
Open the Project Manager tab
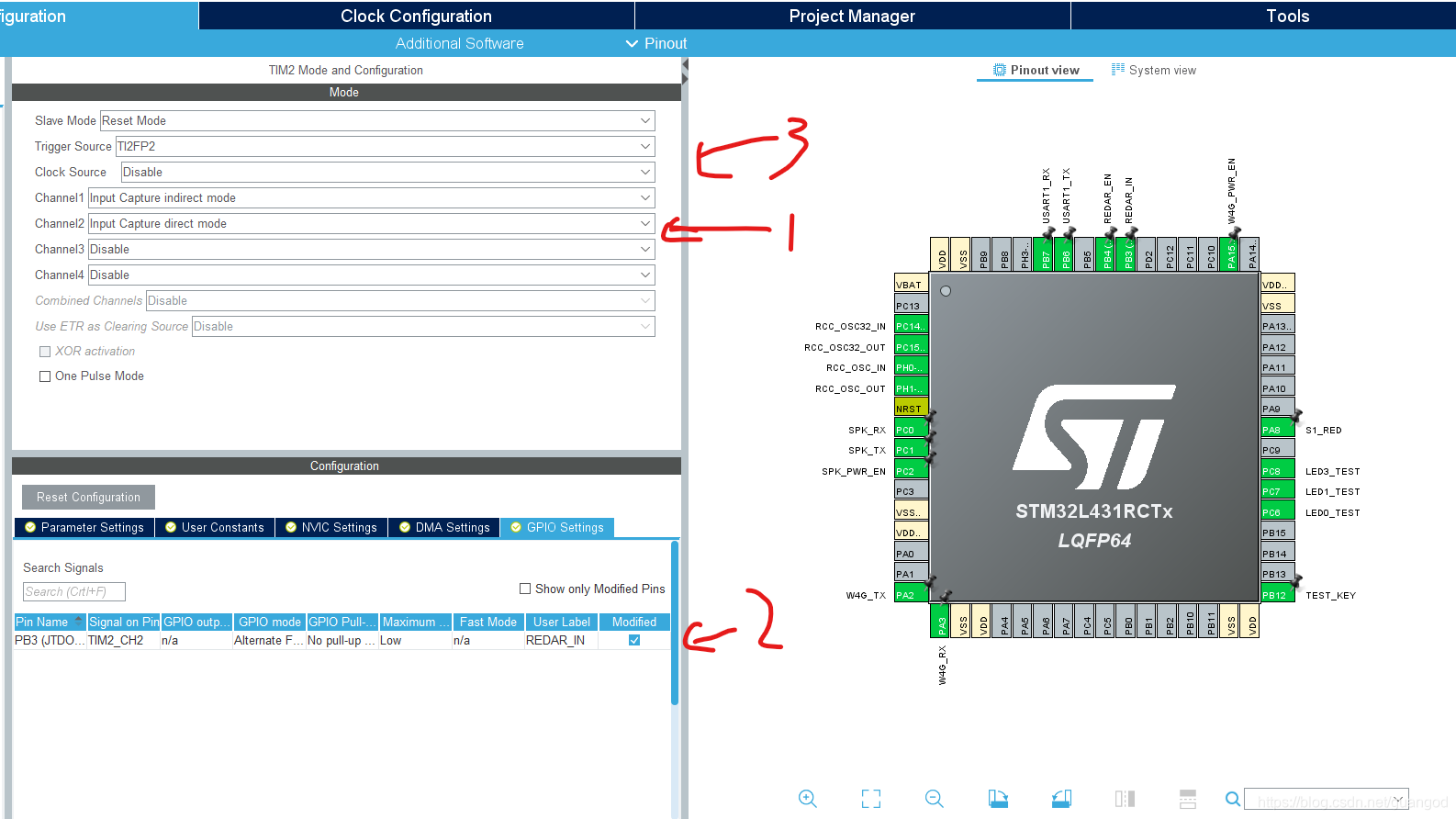click(x=852, y=16)
